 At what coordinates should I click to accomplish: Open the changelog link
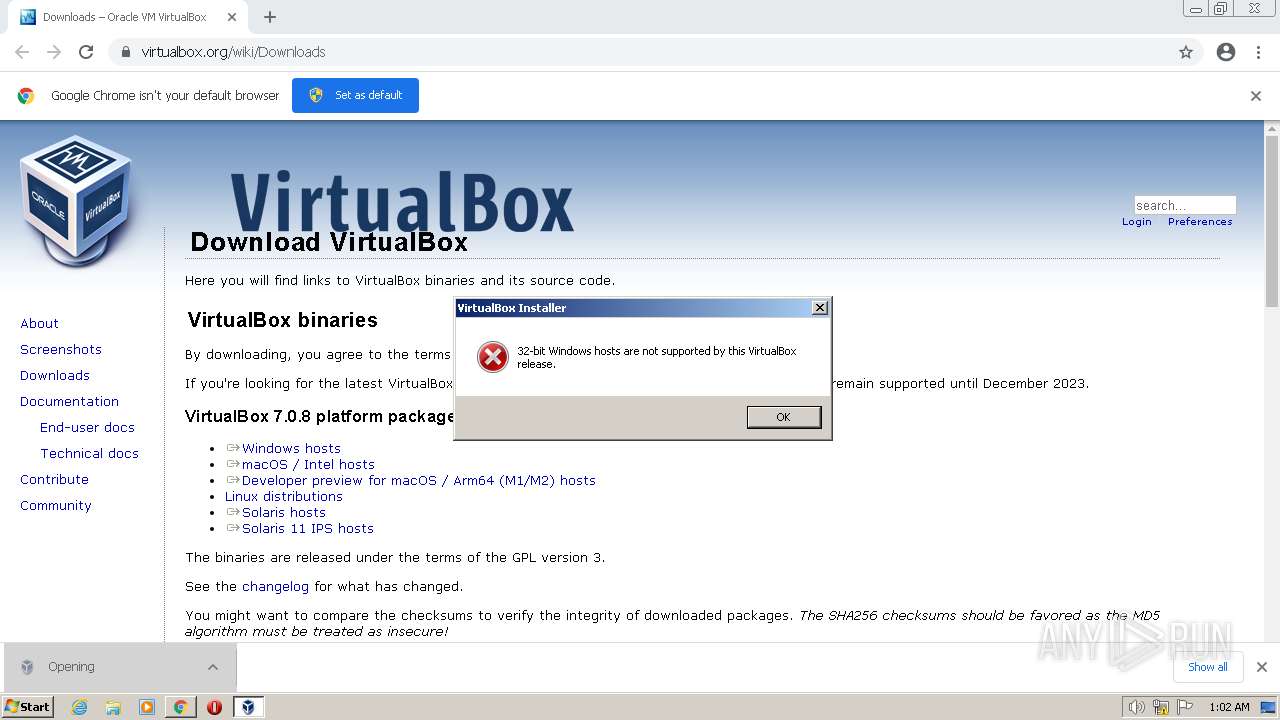point(275,586)
